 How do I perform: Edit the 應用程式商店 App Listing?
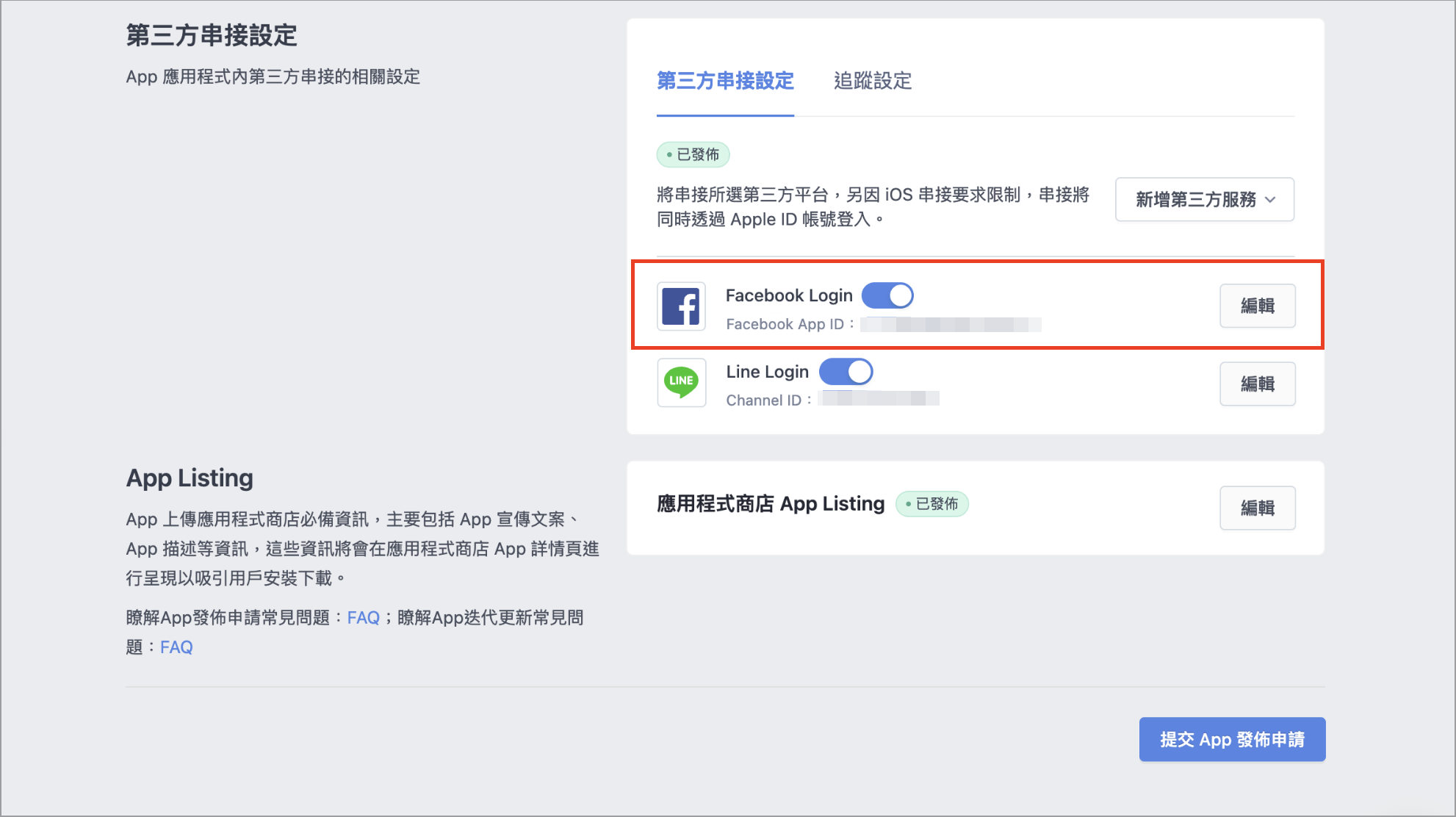1258,508
